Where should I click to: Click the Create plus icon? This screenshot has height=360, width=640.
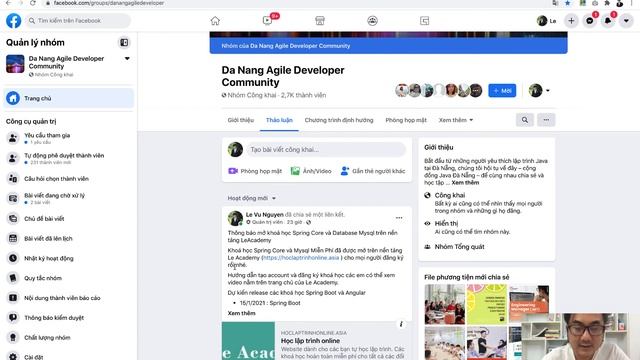[x=571, y=21]
